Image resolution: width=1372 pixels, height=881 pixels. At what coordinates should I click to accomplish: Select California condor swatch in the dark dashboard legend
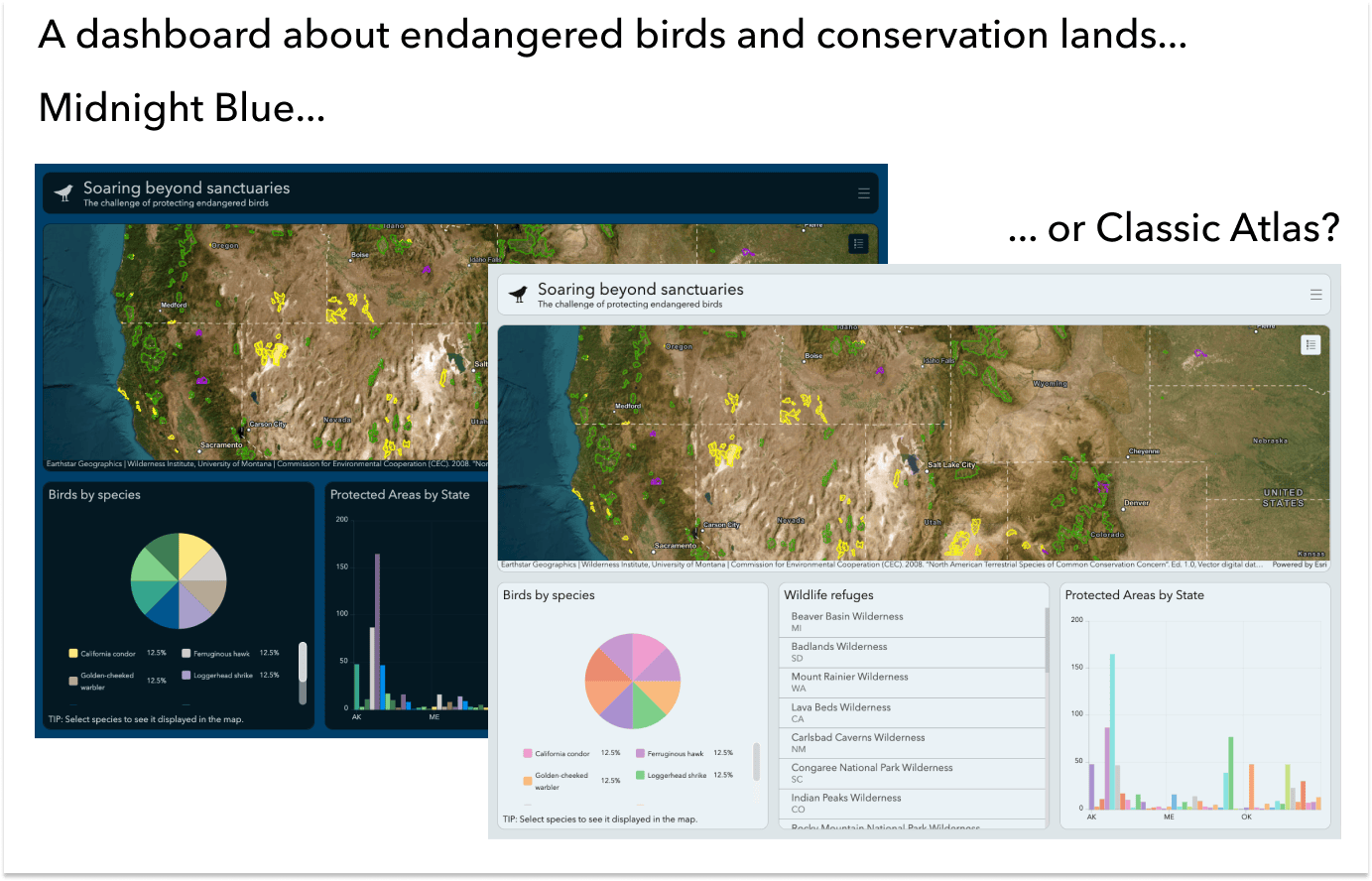(73, 654)
